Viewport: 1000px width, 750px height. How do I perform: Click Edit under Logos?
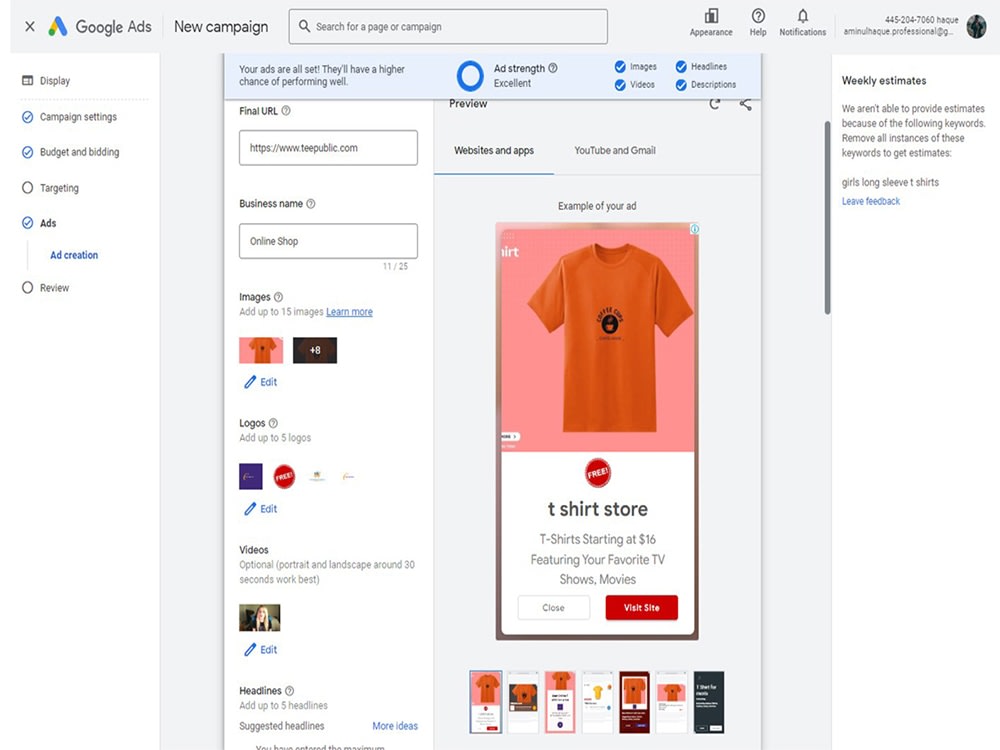point(261,509)
